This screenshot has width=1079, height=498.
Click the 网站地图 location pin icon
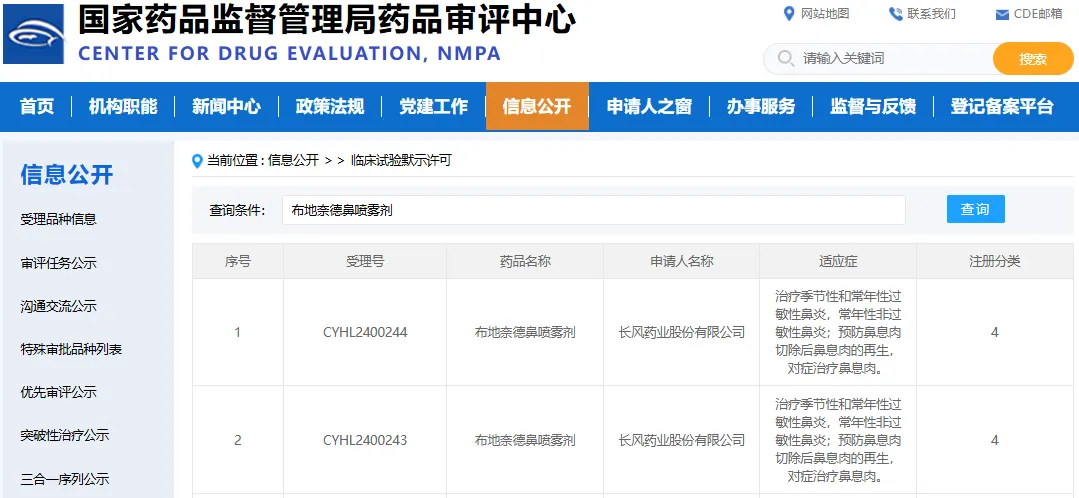pyautogui.click(x=789, y=13)
